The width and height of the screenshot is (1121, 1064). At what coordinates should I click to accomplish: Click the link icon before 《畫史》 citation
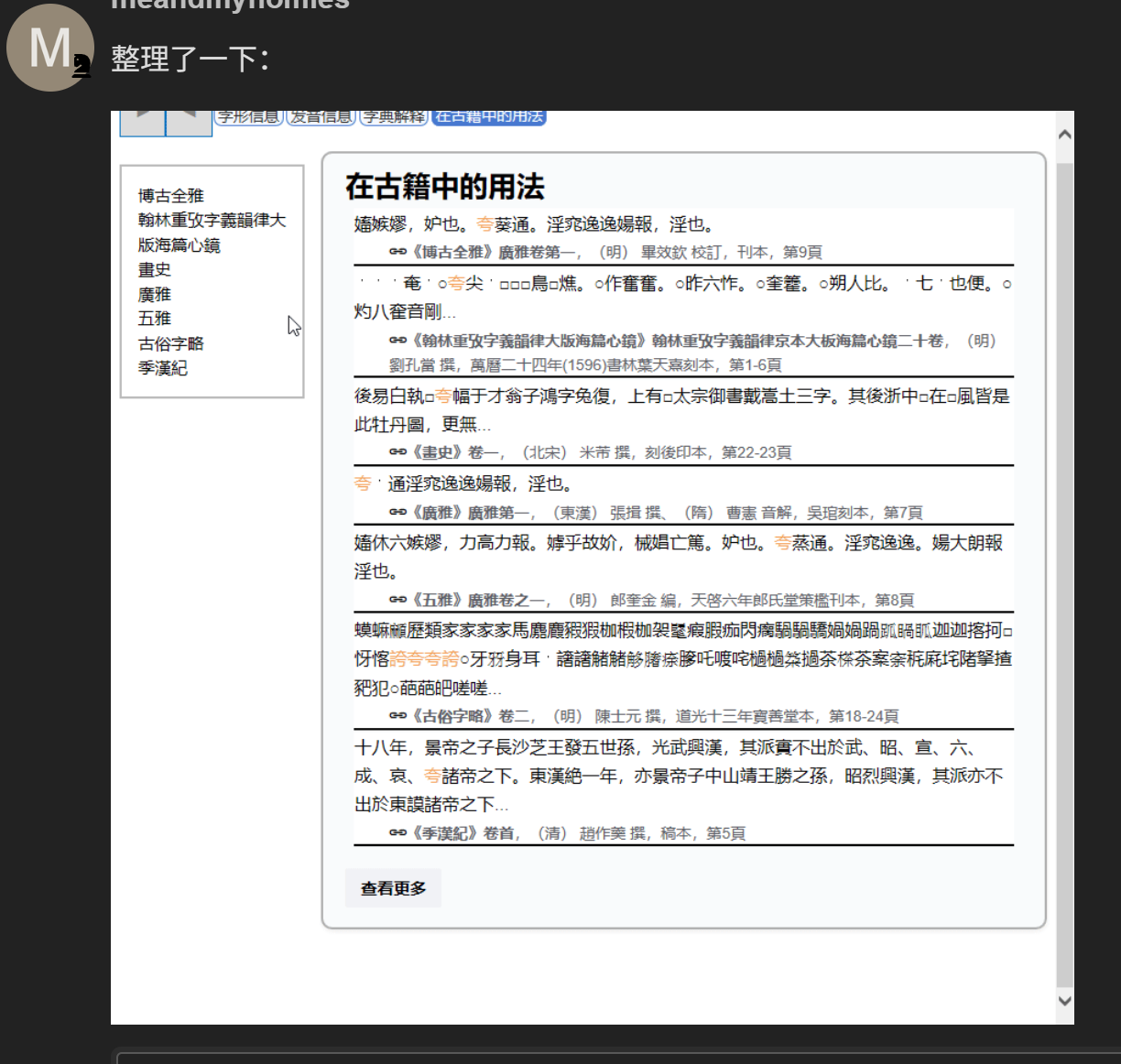click(x=397, y=451)
